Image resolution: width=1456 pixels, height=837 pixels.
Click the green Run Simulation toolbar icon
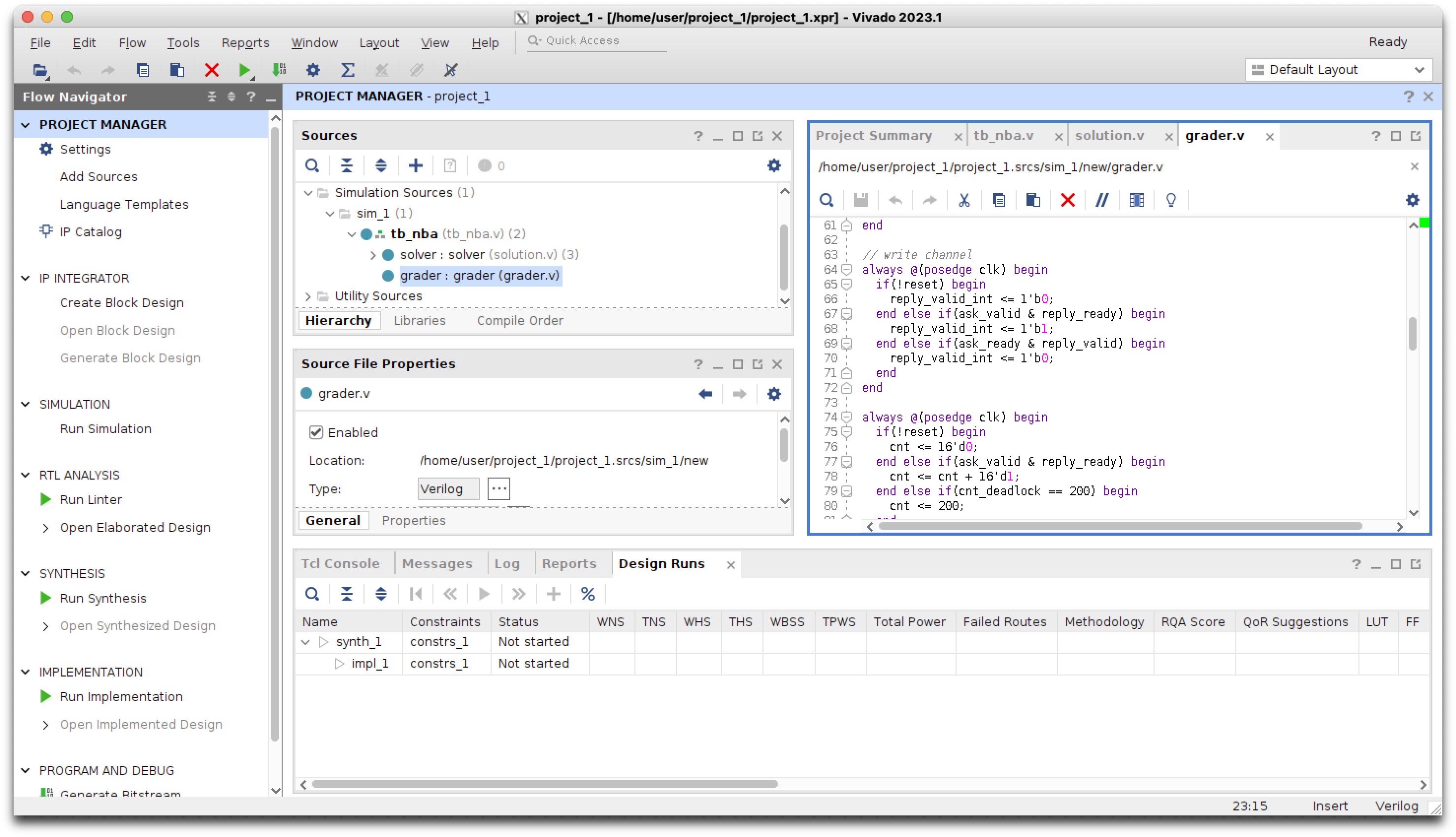(244, 70)
